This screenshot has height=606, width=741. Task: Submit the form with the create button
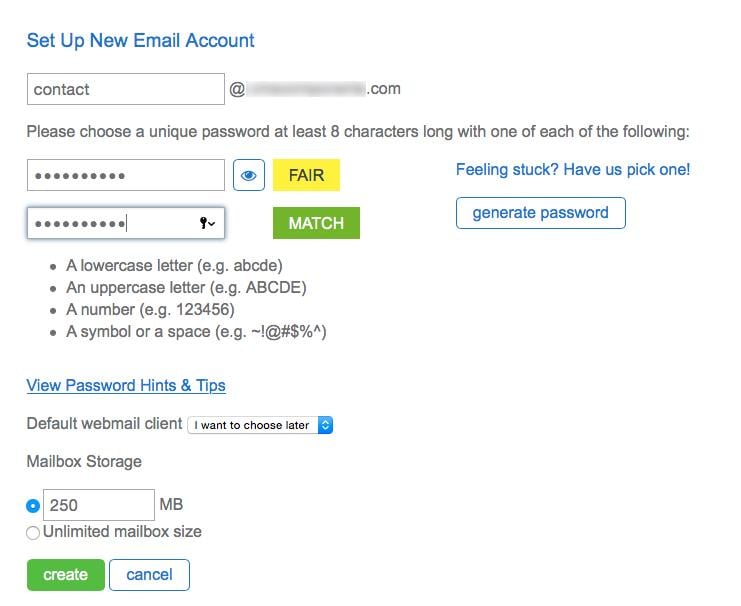point(65,575)
